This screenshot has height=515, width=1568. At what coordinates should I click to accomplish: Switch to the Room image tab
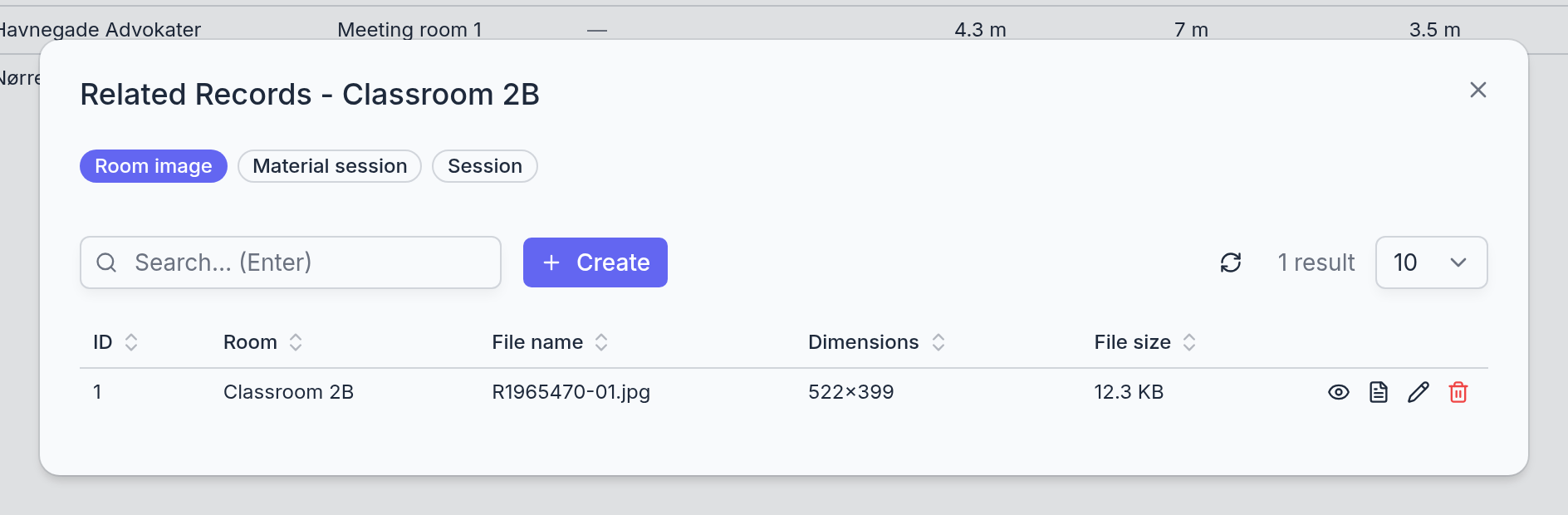[x=154, y=166]
